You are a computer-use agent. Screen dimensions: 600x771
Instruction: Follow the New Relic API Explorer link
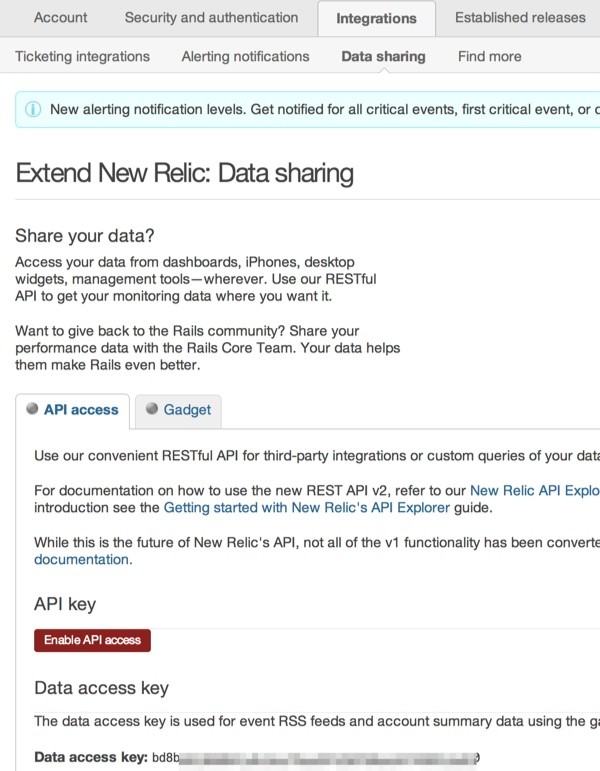click(535, 490)
